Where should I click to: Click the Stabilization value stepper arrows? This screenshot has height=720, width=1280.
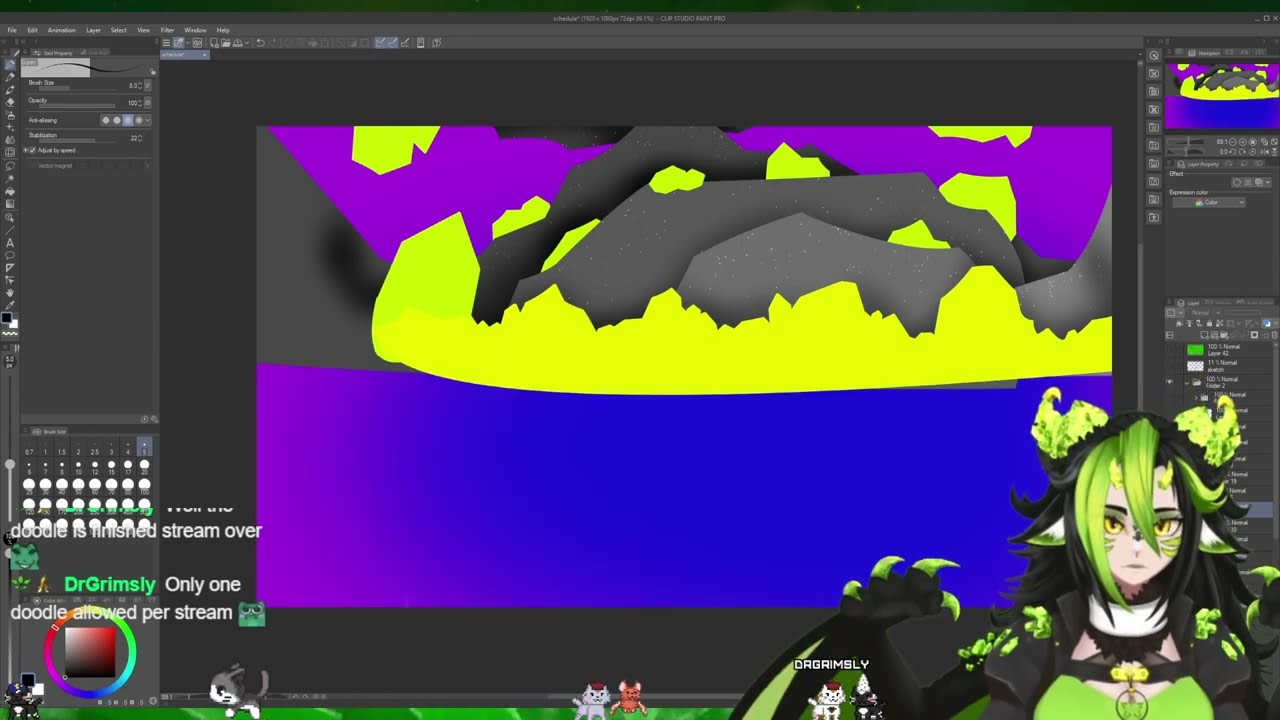(x=140, y=138)
